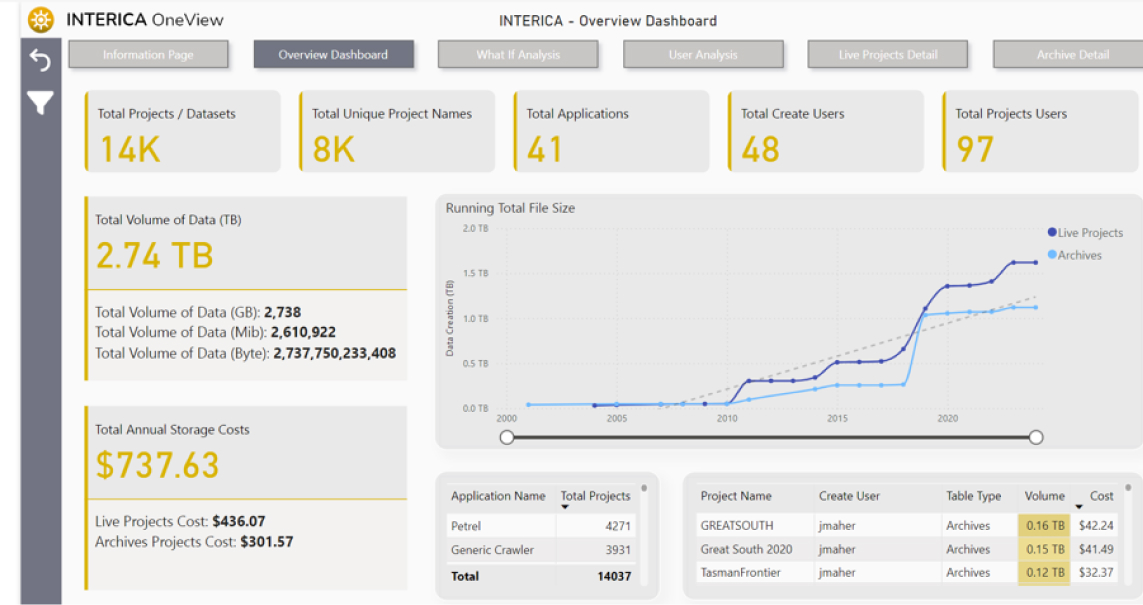The width and height of the screenshot is (1143, 605).
Task: Open Archive Detail page
Action: pos(1072,55)
